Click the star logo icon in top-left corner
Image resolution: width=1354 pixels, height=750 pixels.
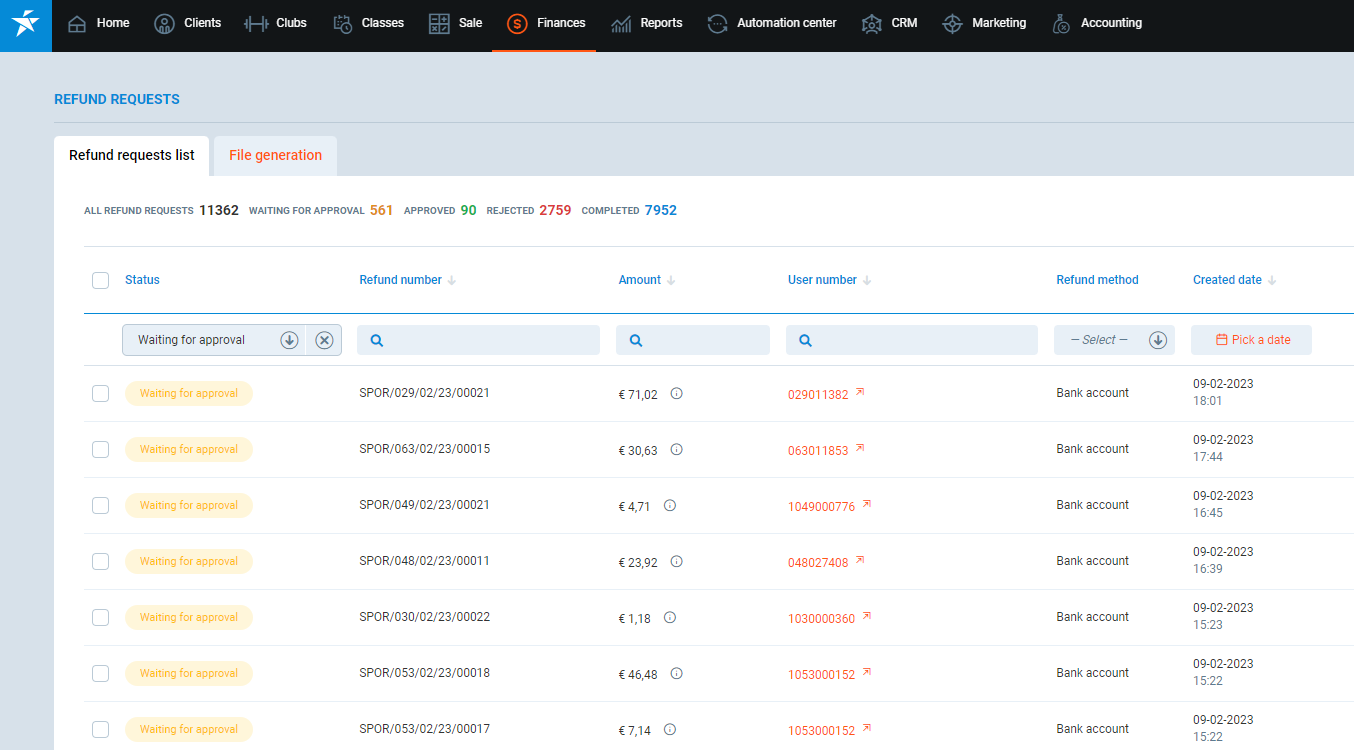coord(25,24)
